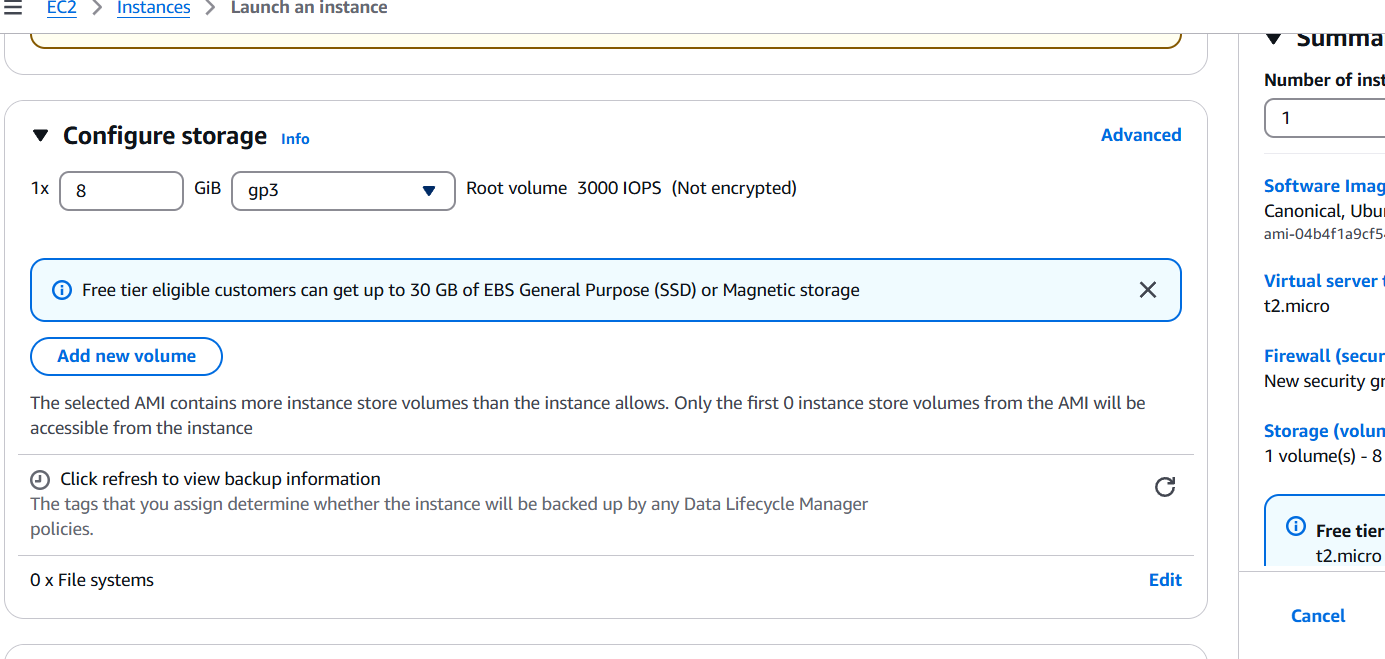The height and width of the screenshot is (659, 1385).
Task: Refresh backup information
Action: [1165, 487]
